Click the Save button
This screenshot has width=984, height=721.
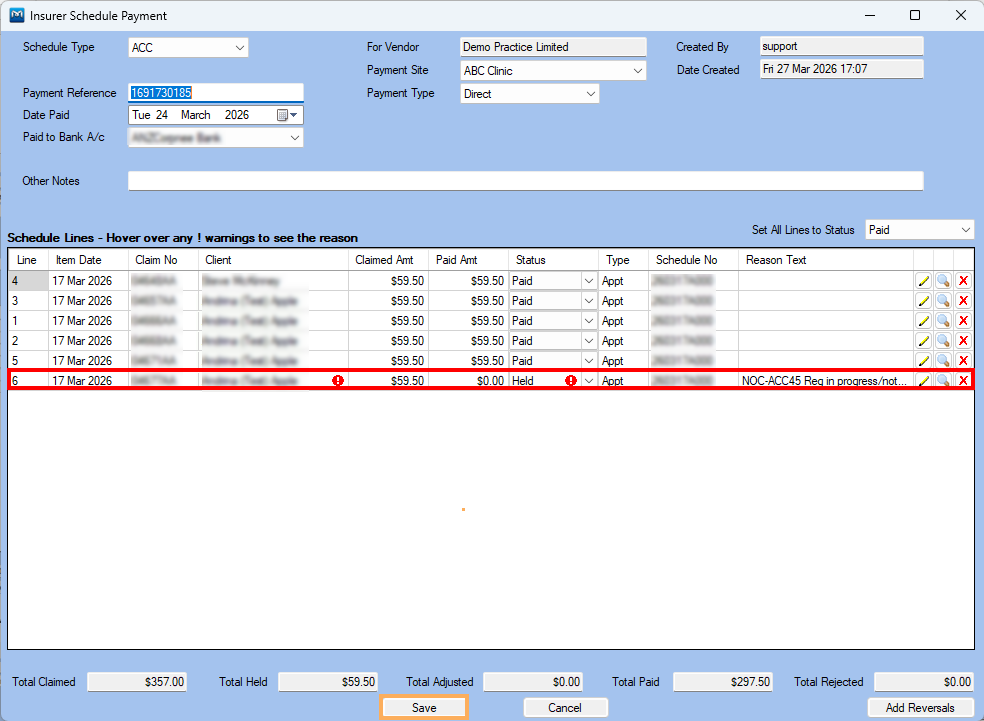[424, 708]
